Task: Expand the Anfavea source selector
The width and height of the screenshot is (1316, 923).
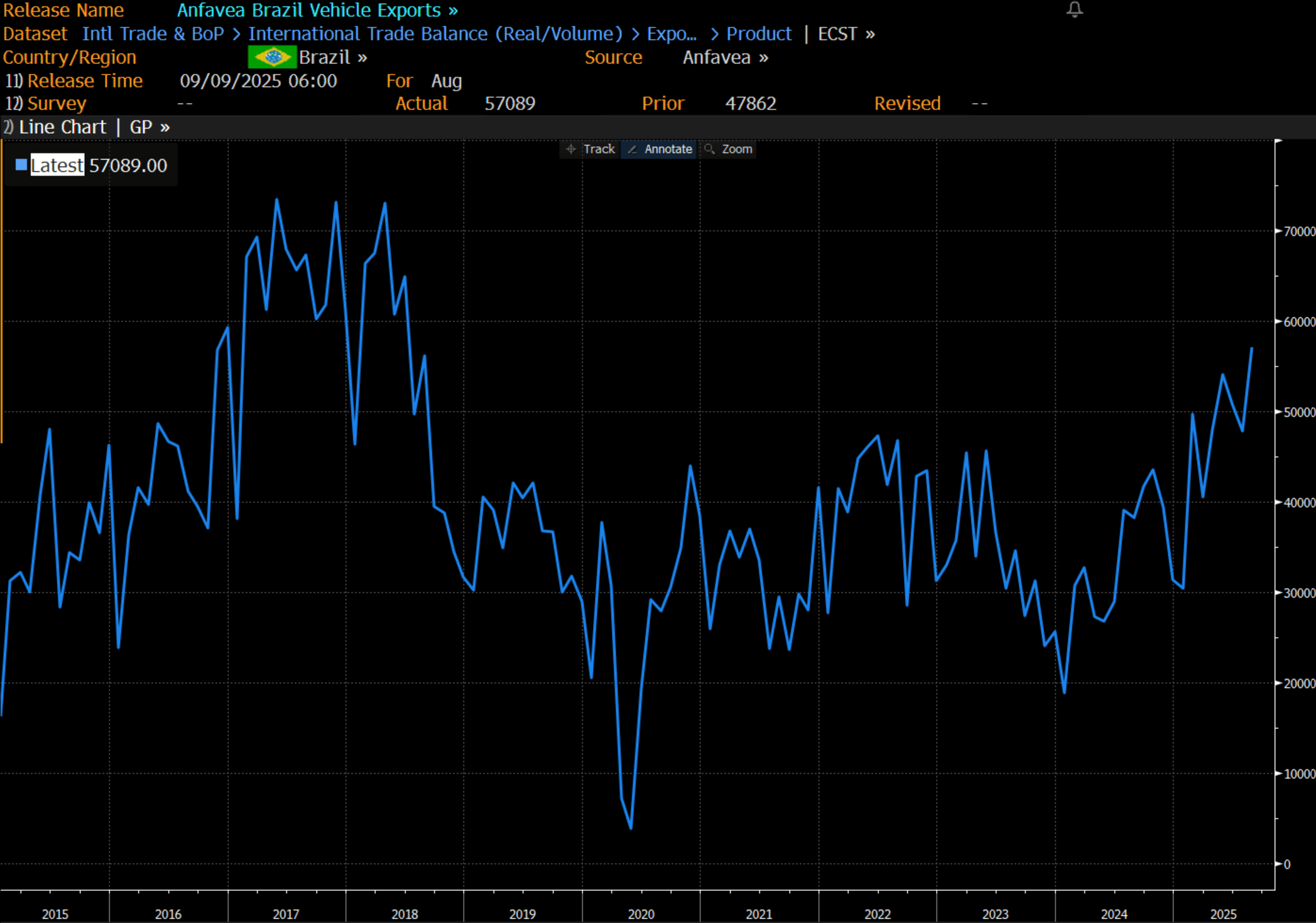Action: (725, 57)
